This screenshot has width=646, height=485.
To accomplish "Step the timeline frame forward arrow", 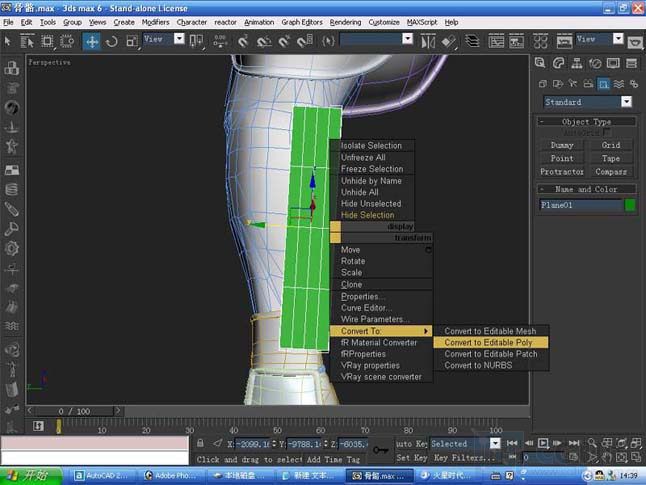I will point(118,411).
